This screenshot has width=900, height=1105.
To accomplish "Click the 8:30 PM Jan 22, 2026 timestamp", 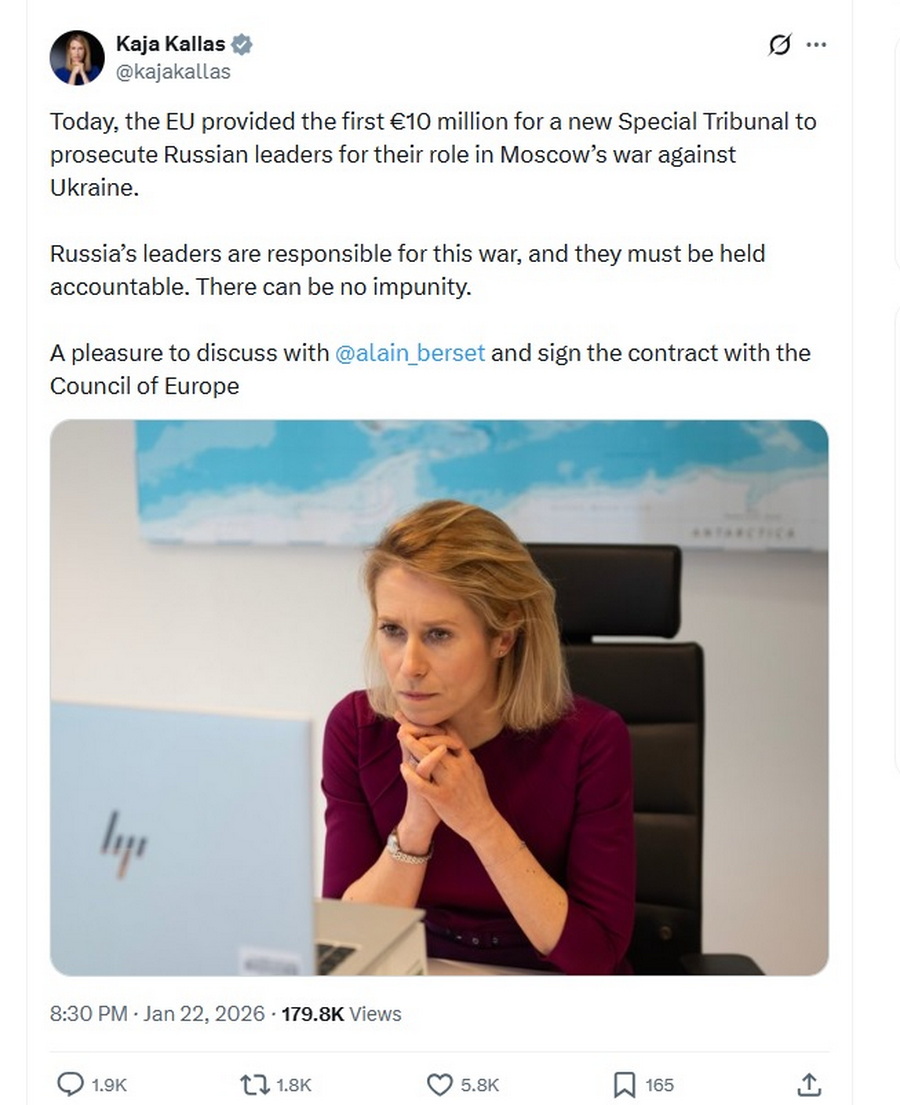I will point(157,1013).
